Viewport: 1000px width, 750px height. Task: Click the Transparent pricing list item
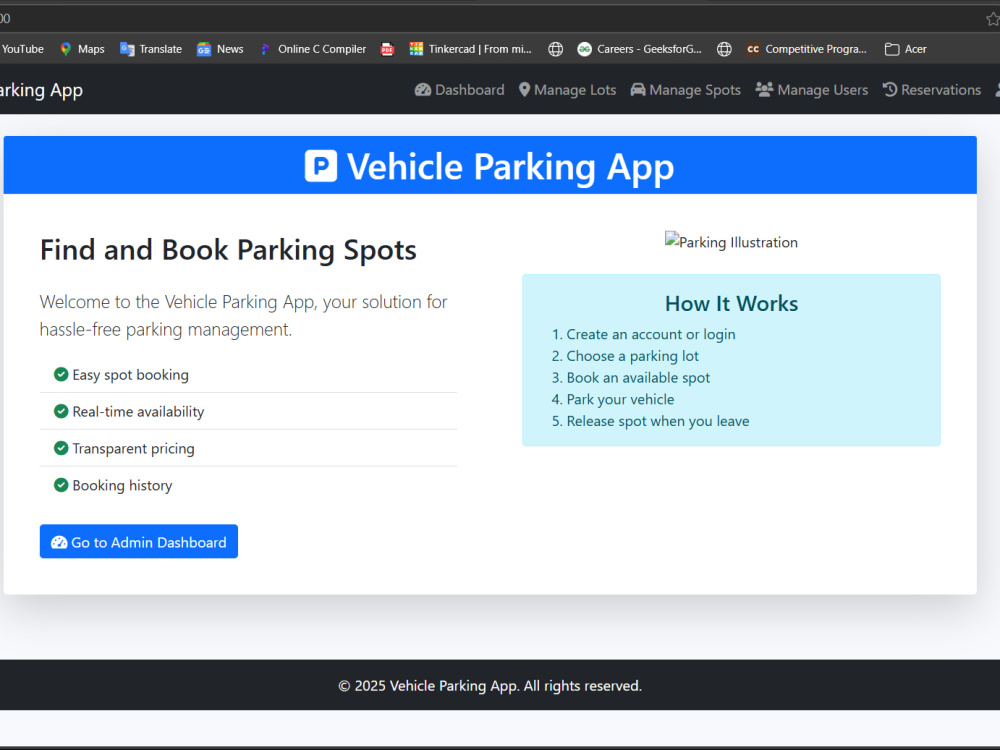248,448
